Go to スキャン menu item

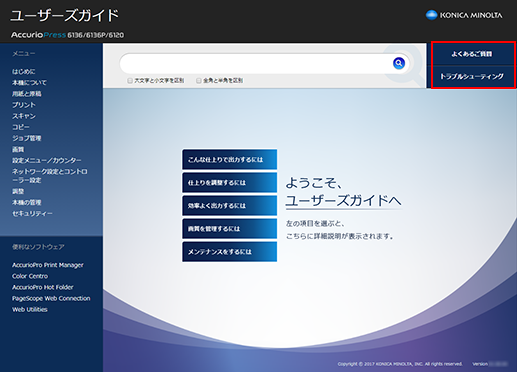pos(24,116)
